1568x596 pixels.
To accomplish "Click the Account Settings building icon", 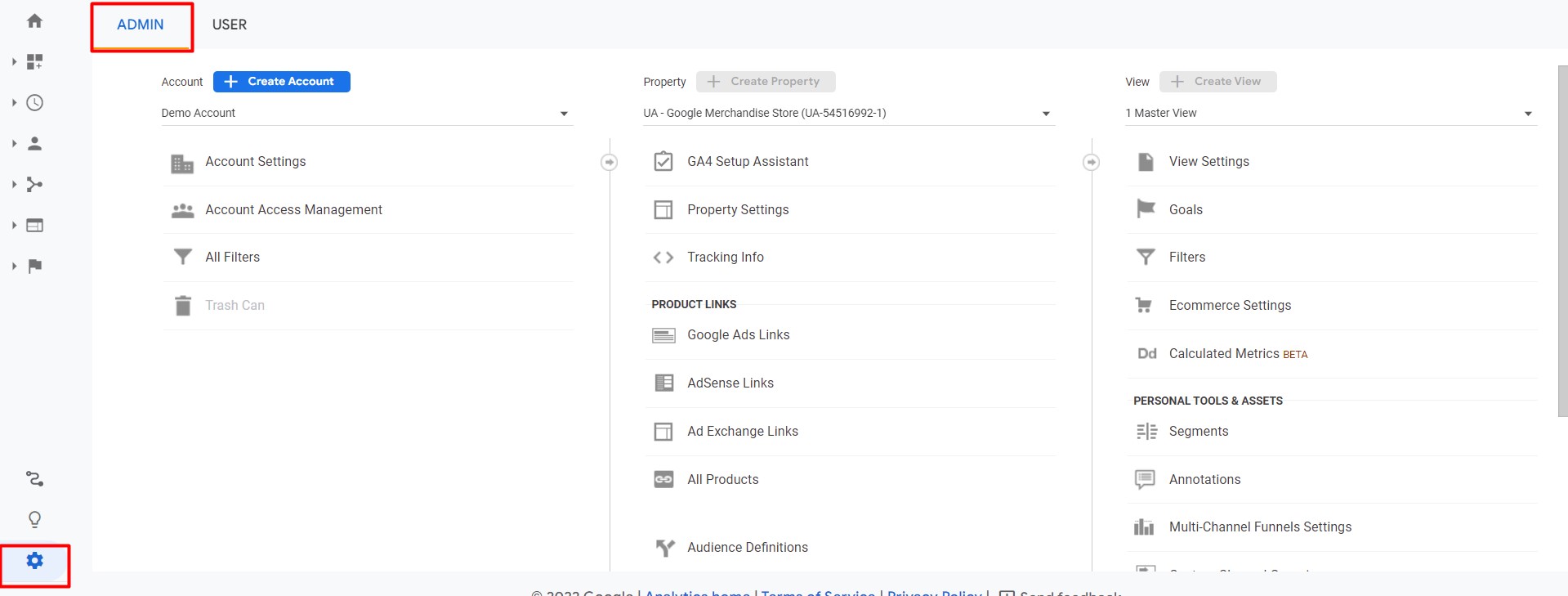I will 182,163.
